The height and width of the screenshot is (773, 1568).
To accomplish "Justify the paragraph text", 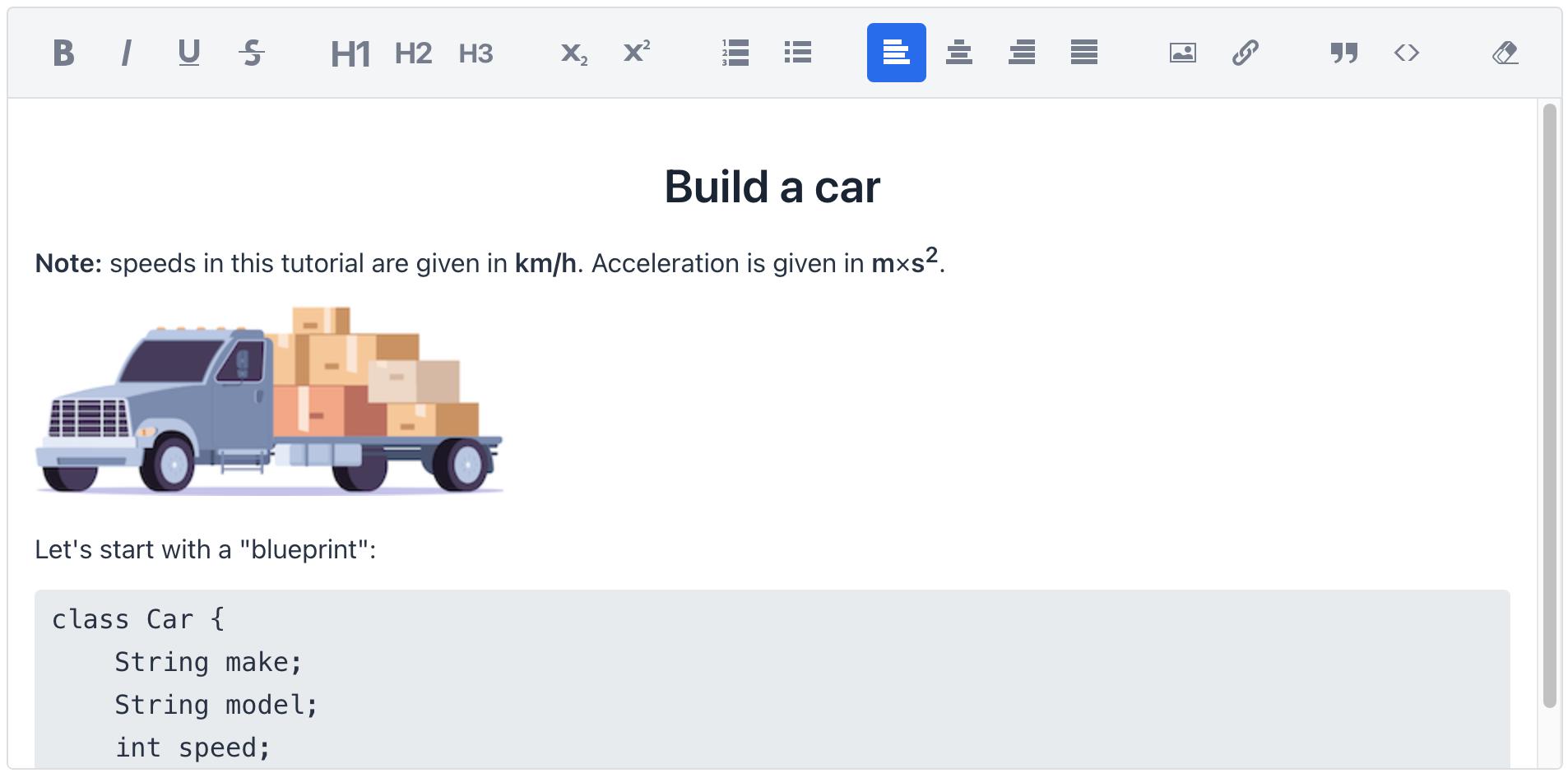I will (1084, 53).
